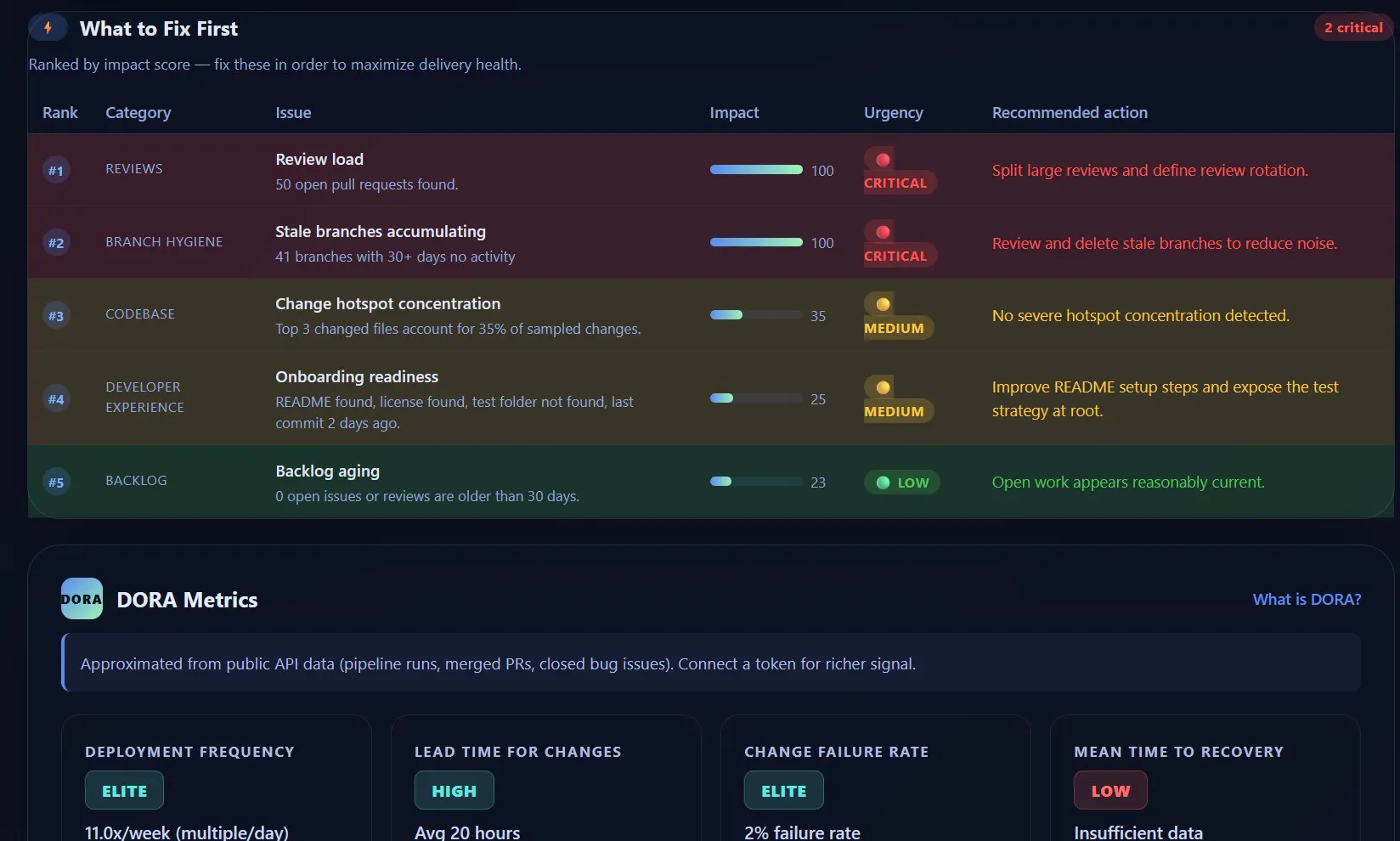Screen dimensions: 1400x841
Task: Click 'No severe hotspot concentration detected.'
Action: pos(1141,315)
